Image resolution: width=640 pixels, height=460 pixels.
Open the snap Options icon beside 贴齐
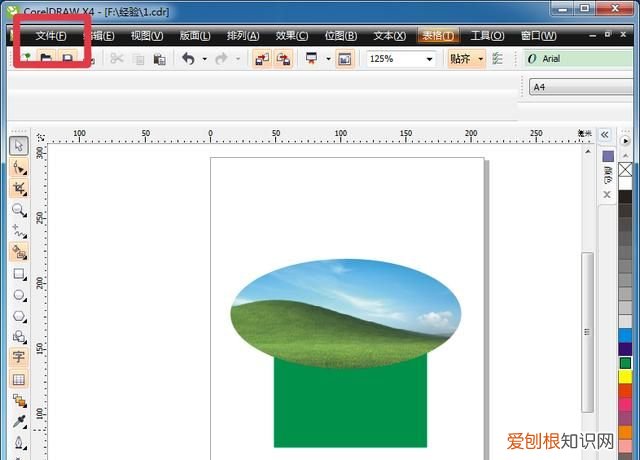pos(497,59)
